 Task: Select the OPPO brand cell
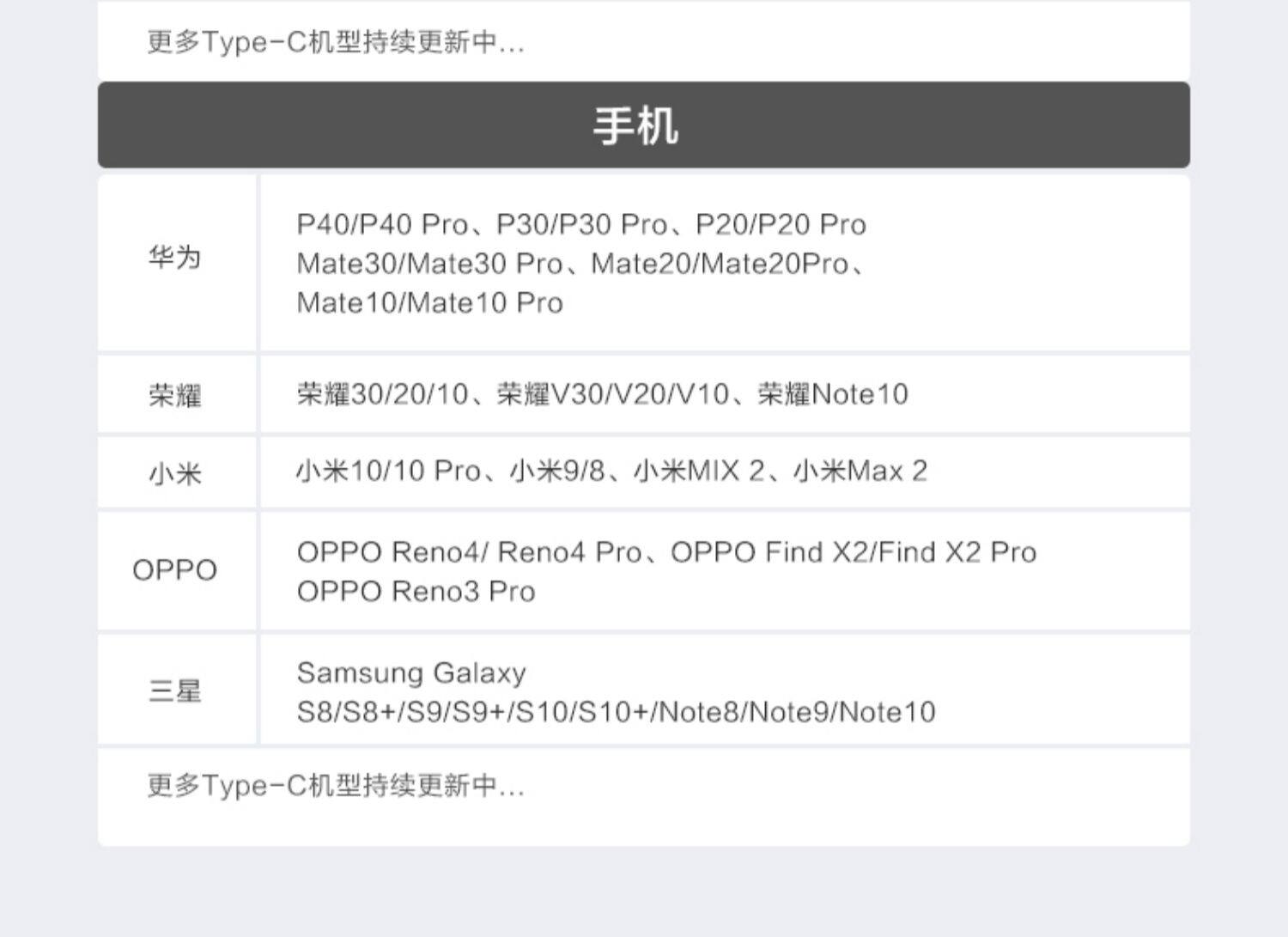(x=176, y=570)
